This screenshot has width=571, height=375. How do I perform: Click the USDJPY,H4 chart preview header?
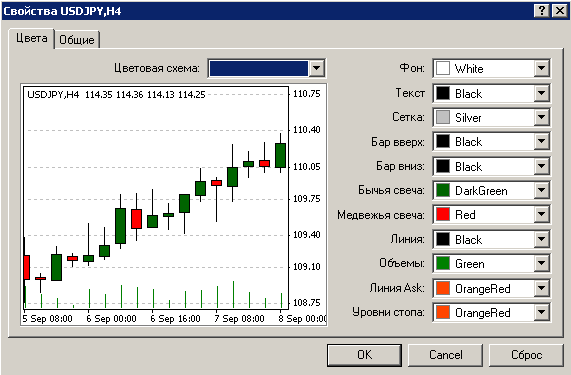tap(116, 95)
